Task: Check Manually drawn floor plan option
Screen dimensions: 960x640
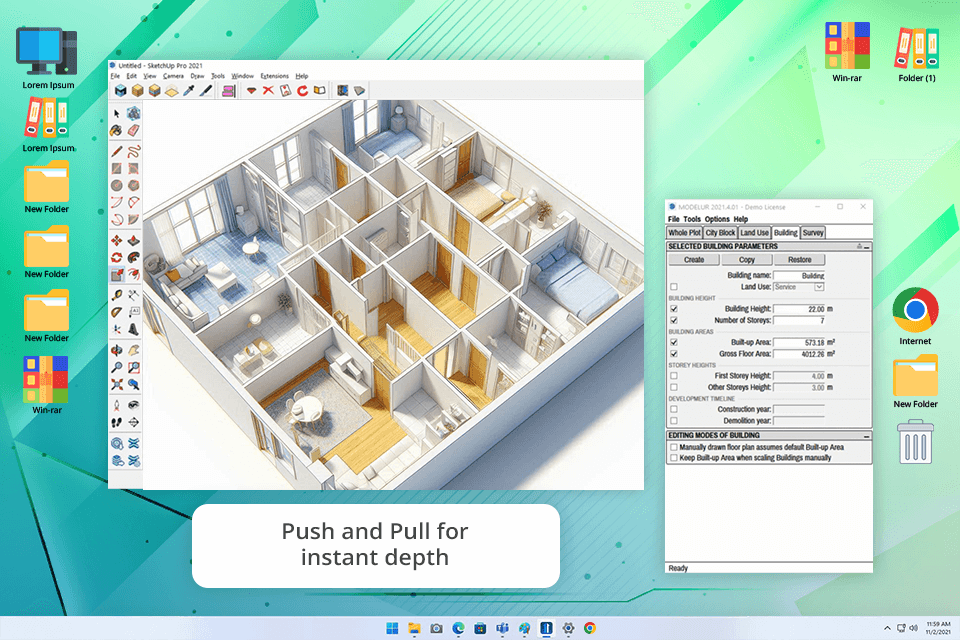Action: 674,448
